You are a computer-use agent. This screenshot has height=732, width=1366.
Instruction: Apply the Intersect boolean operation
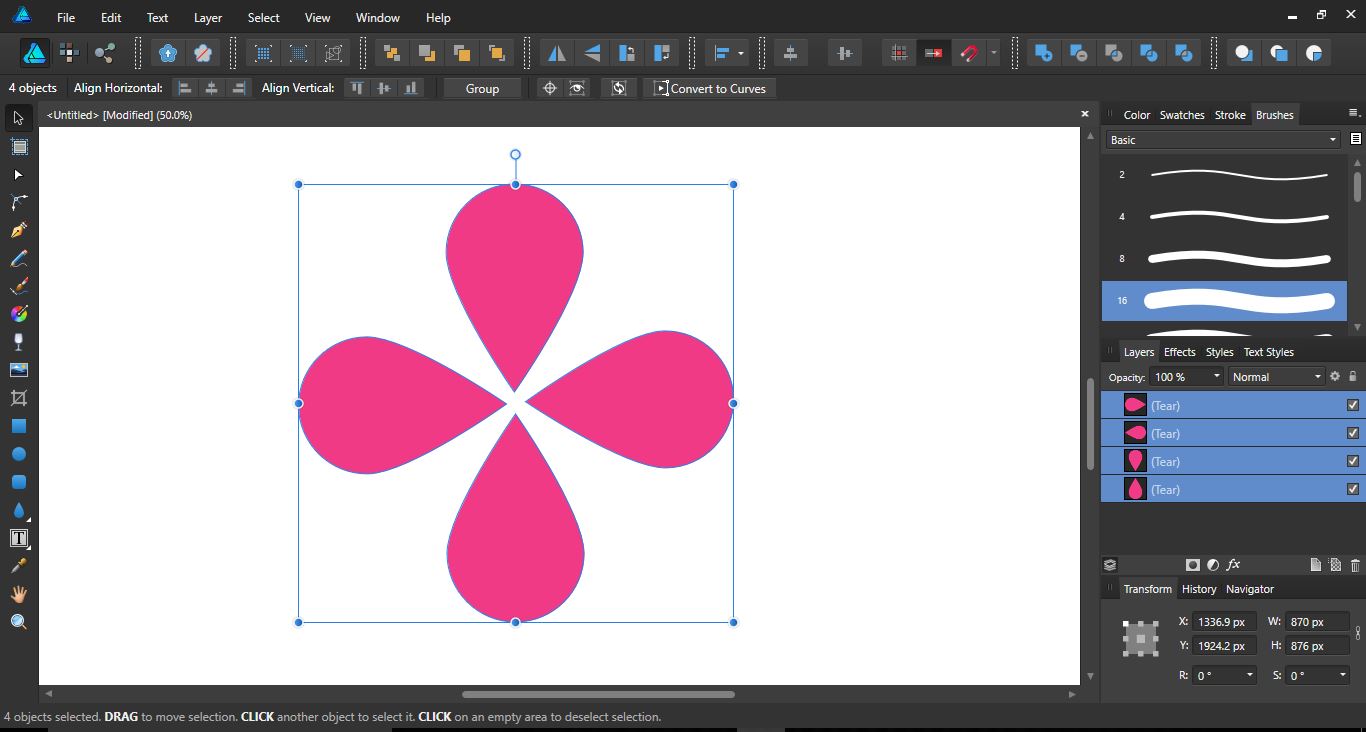1113,53
